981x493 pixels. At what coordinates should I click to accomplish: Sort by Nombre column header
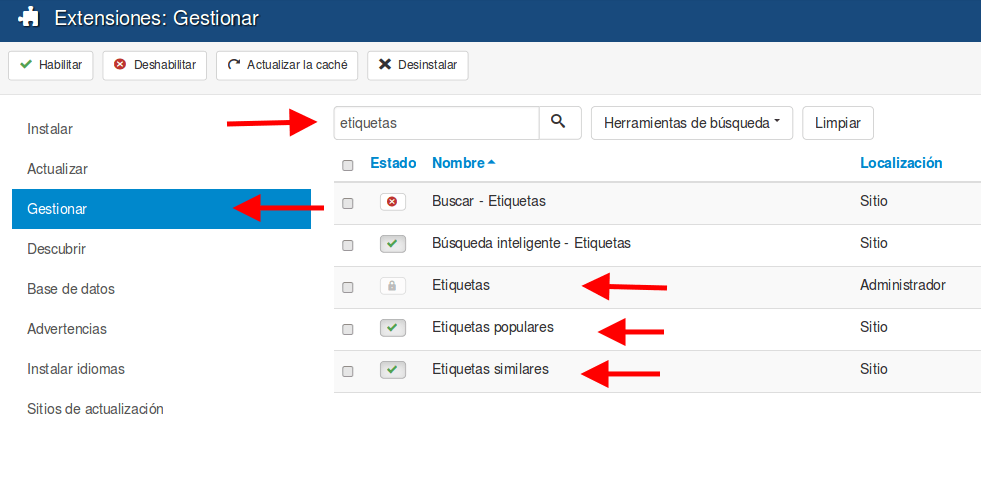464,163
